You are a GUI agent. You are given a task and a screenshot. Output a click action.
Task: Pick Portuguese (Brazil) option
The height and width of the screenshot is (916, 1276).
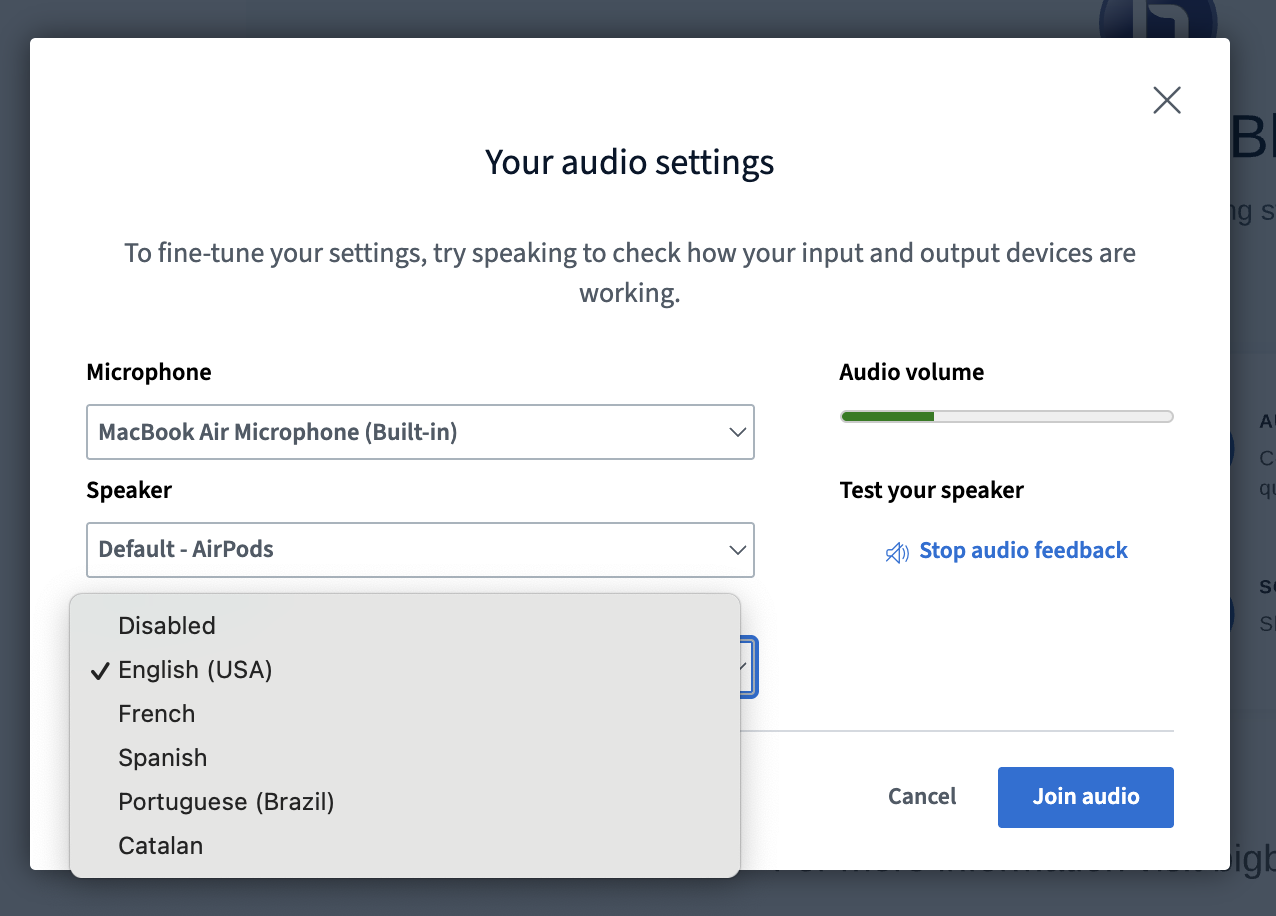coord(405,802)
